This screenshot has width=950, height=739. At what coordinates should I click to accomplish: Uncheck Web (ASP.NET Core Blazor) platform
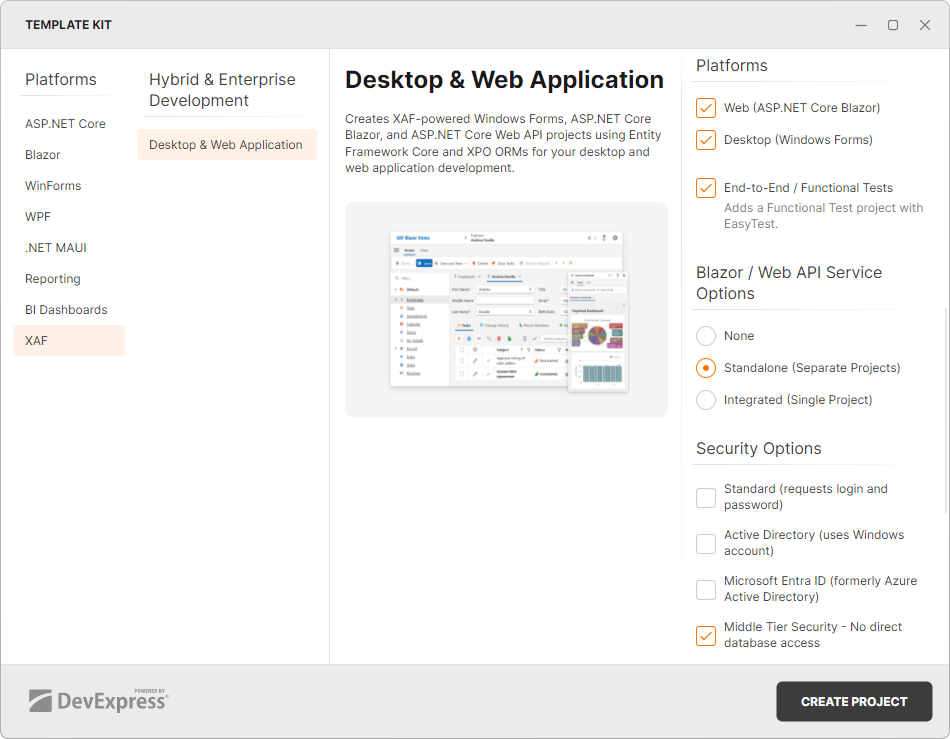[705, 107]
